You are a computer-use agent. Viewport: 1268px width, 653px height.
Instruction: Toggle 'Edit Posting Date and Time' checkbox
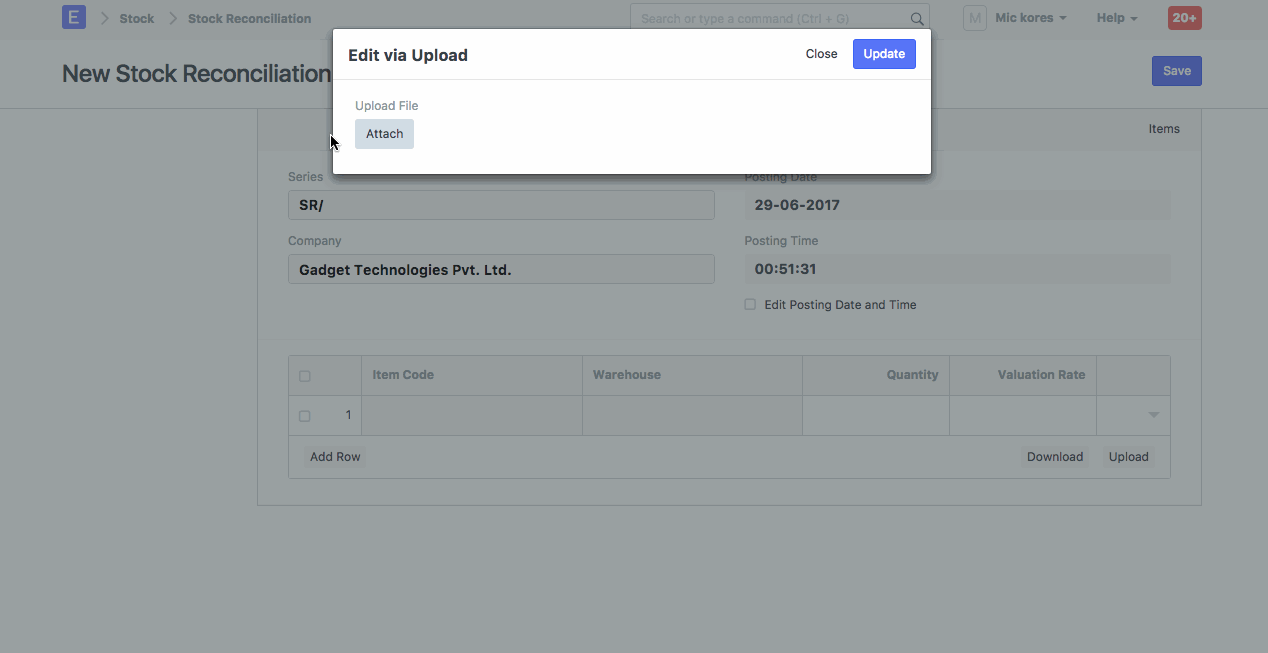click(750, 305)
